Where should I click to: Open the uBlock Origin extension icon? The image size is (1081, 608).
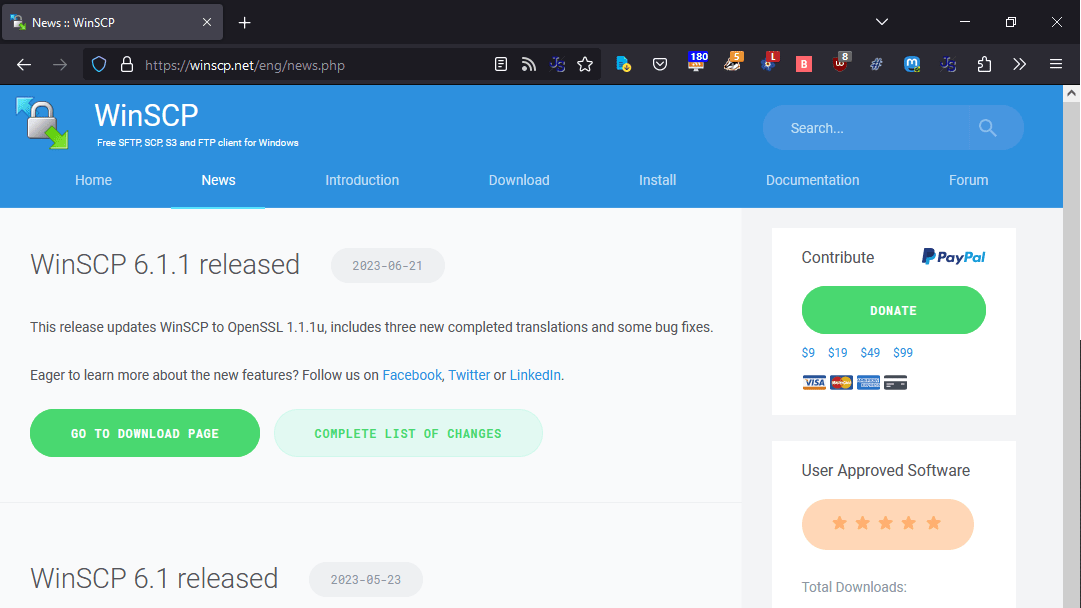coord(842,64)
